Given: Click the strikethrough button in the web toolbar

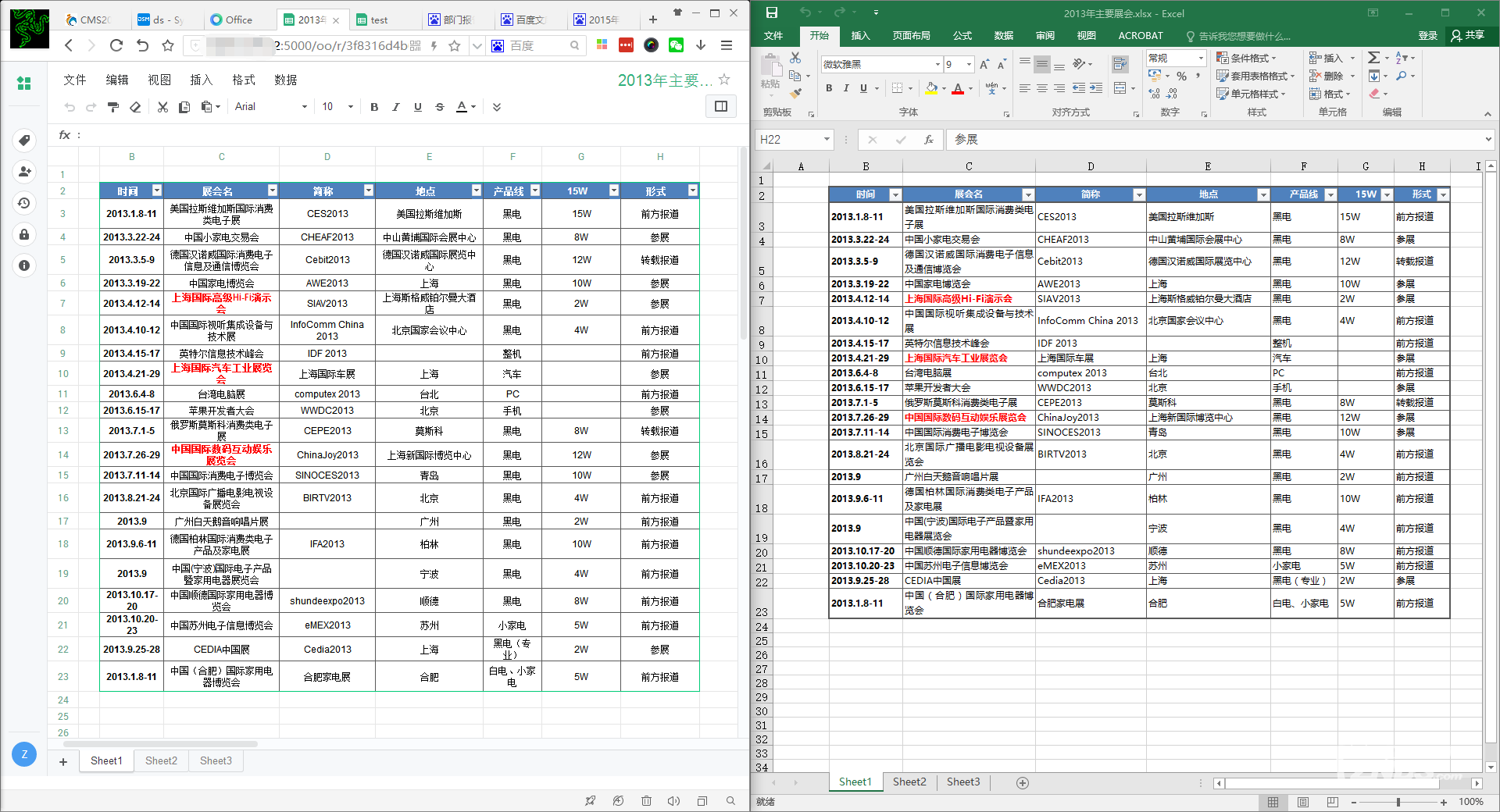Looking at the screenshot, I should tap(440, 107).
